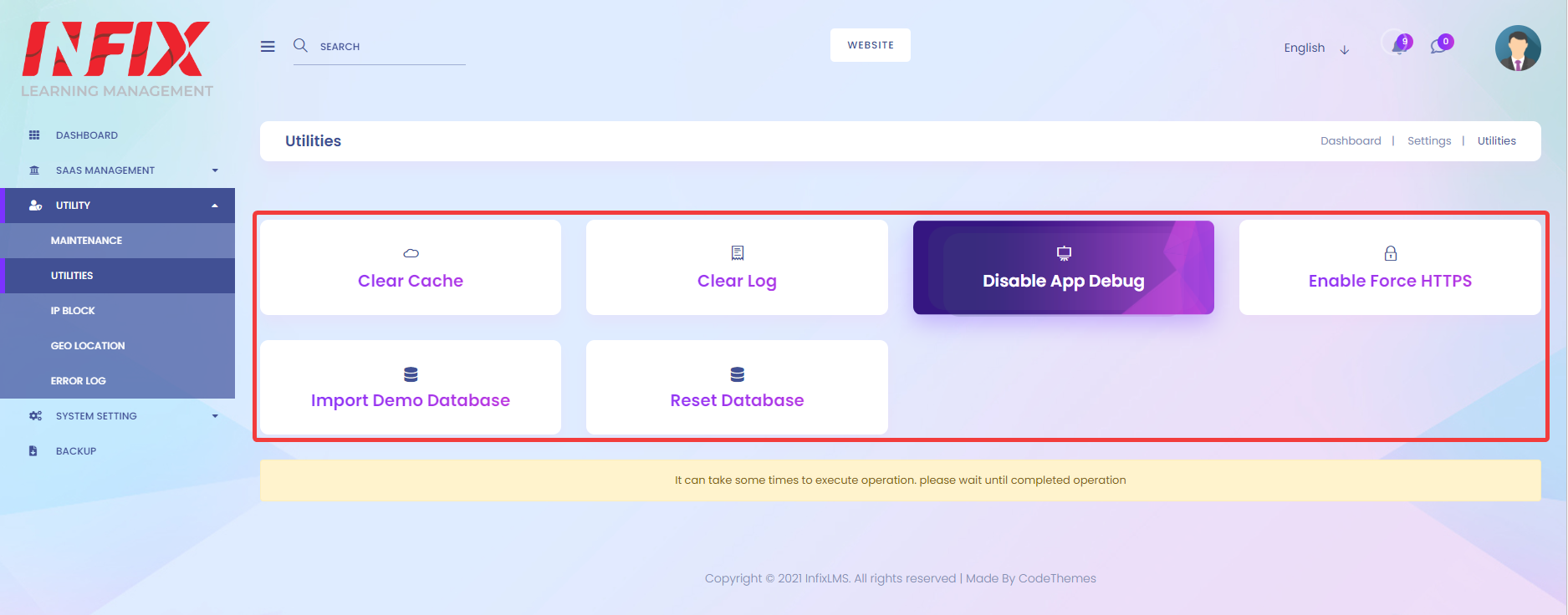Expand the SaaS Management menu
Image resolution: width=1568 pixels, height=615 pixels.
(117, 170)
